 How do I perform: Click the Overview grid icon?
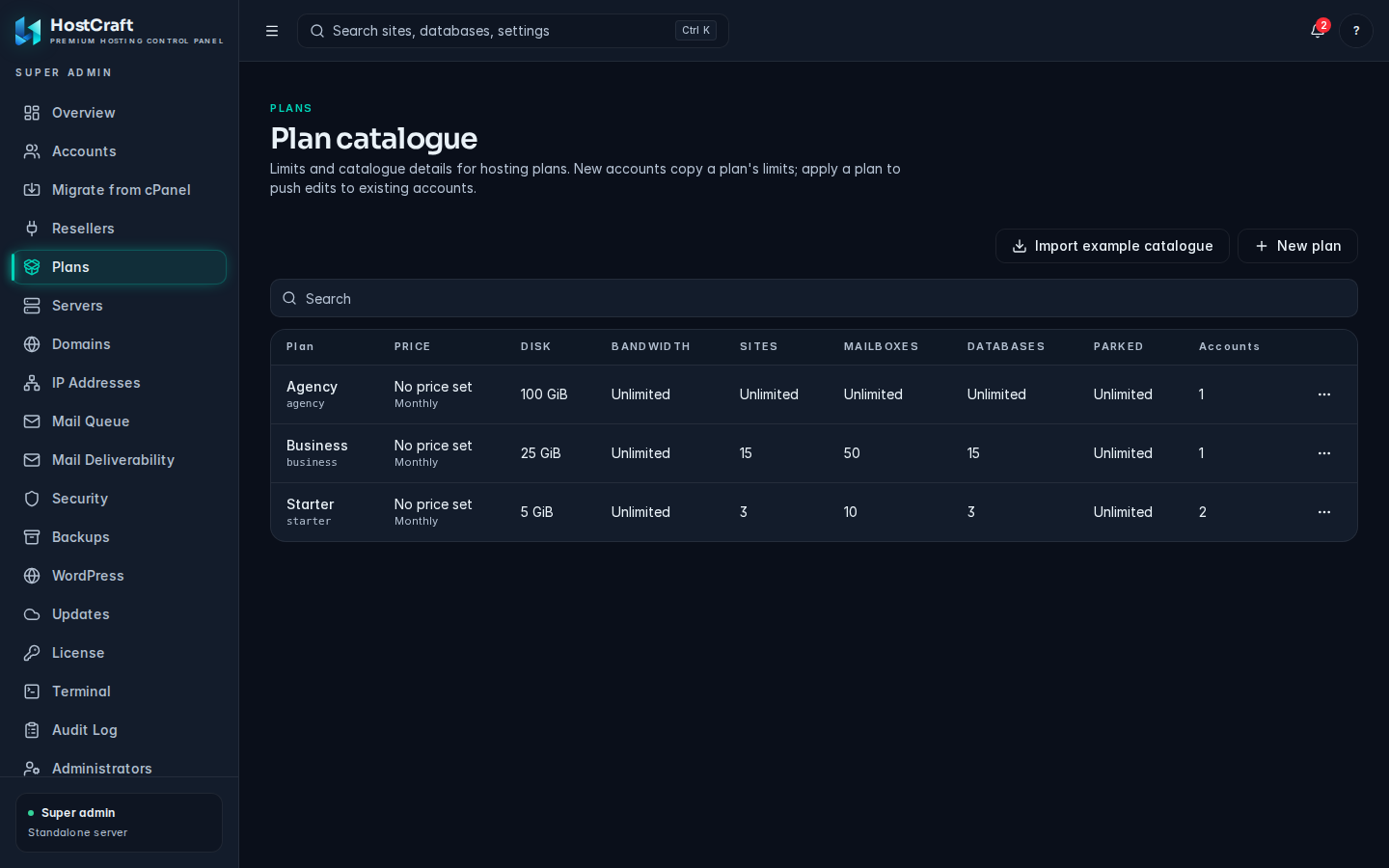point(32,113)
